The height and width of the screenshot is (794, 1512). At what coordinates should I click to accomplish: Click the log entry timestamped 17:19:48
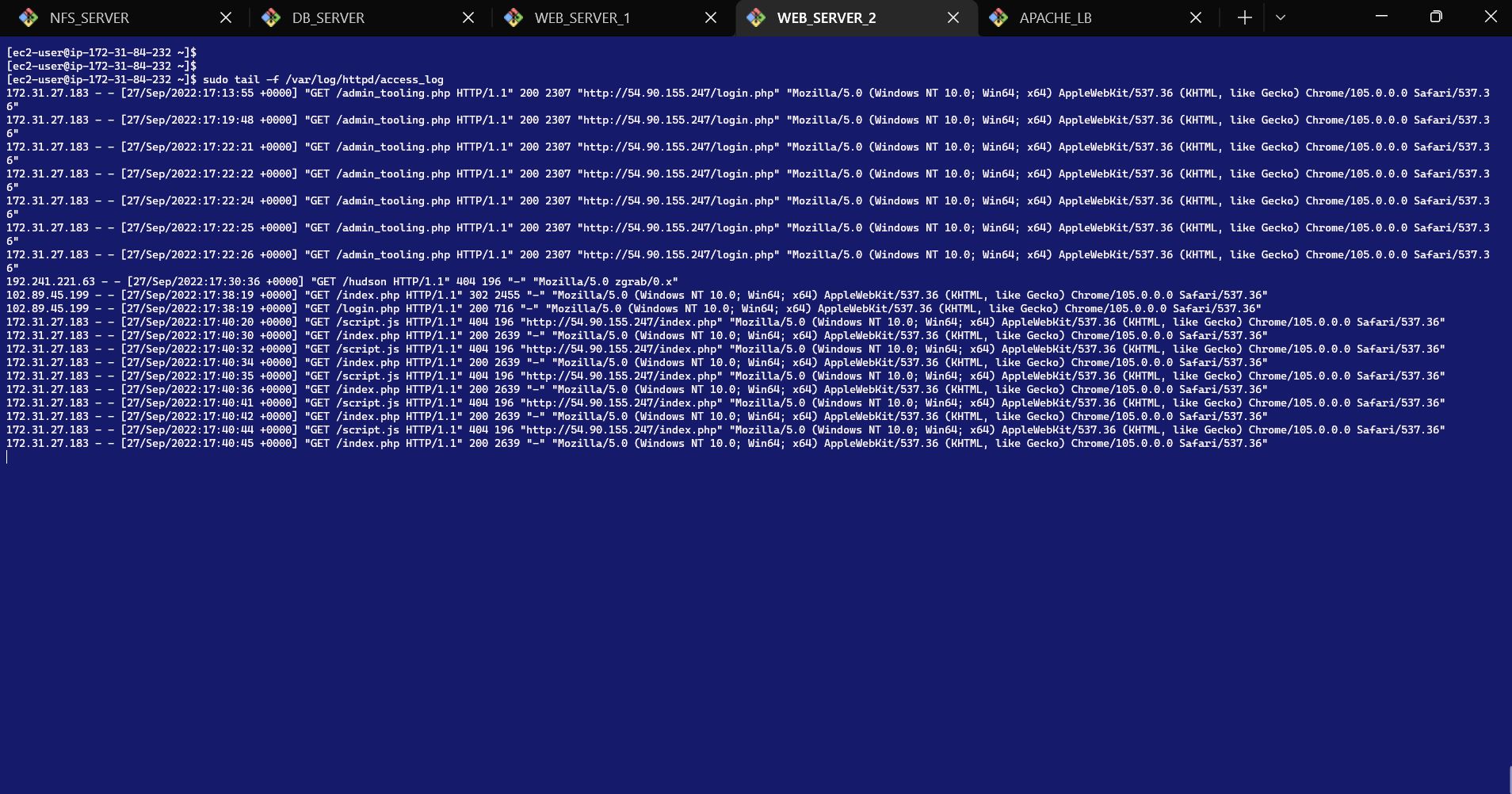tap(748, 127)
